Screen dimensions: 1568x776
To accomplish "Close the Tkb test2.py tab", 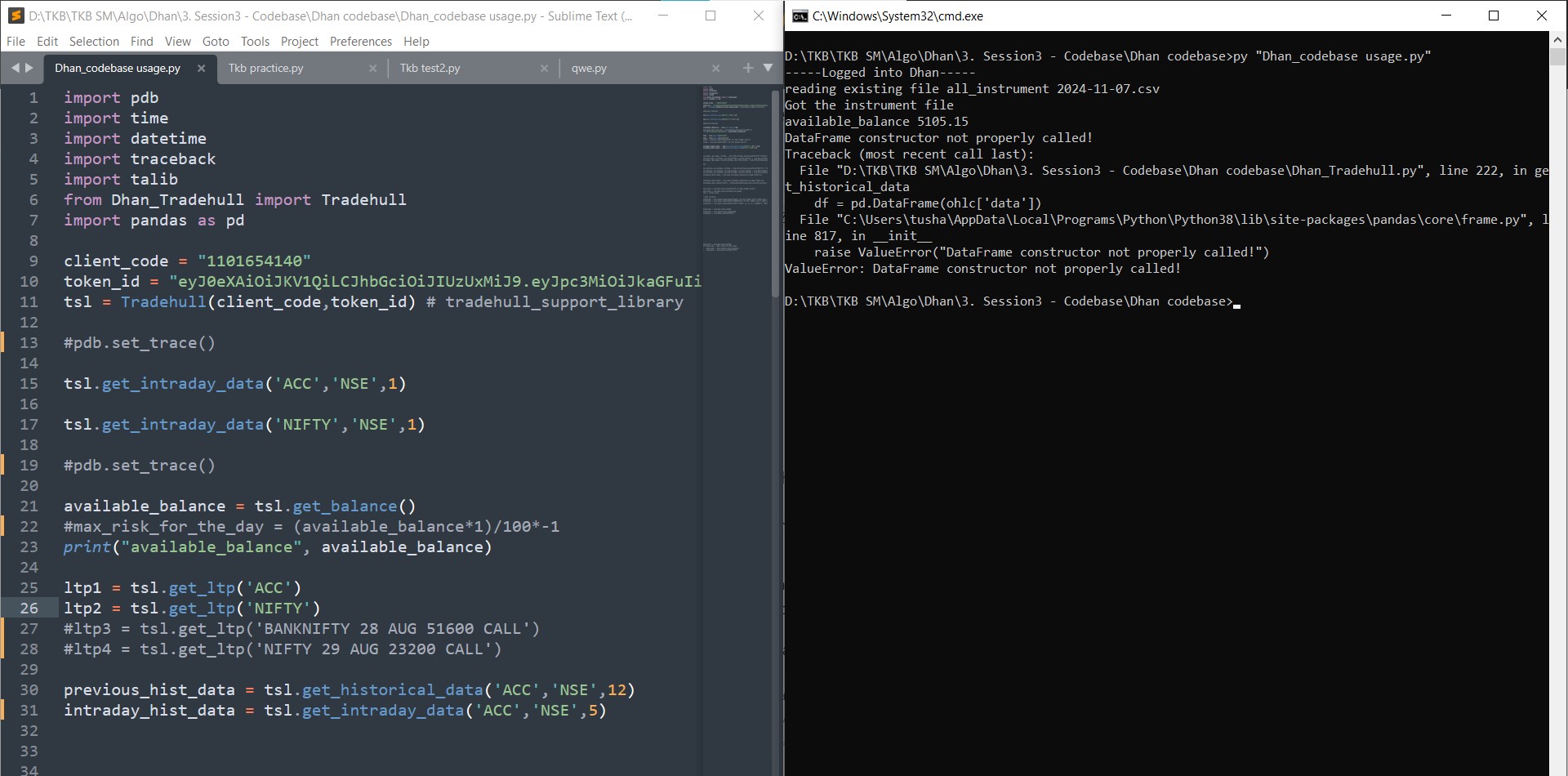I will click(544, 69).
